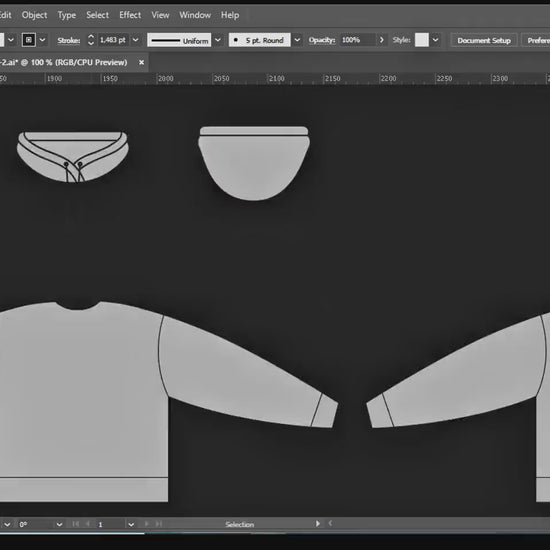Open the Object menu
550x550 pixels.
pos(34,15)
